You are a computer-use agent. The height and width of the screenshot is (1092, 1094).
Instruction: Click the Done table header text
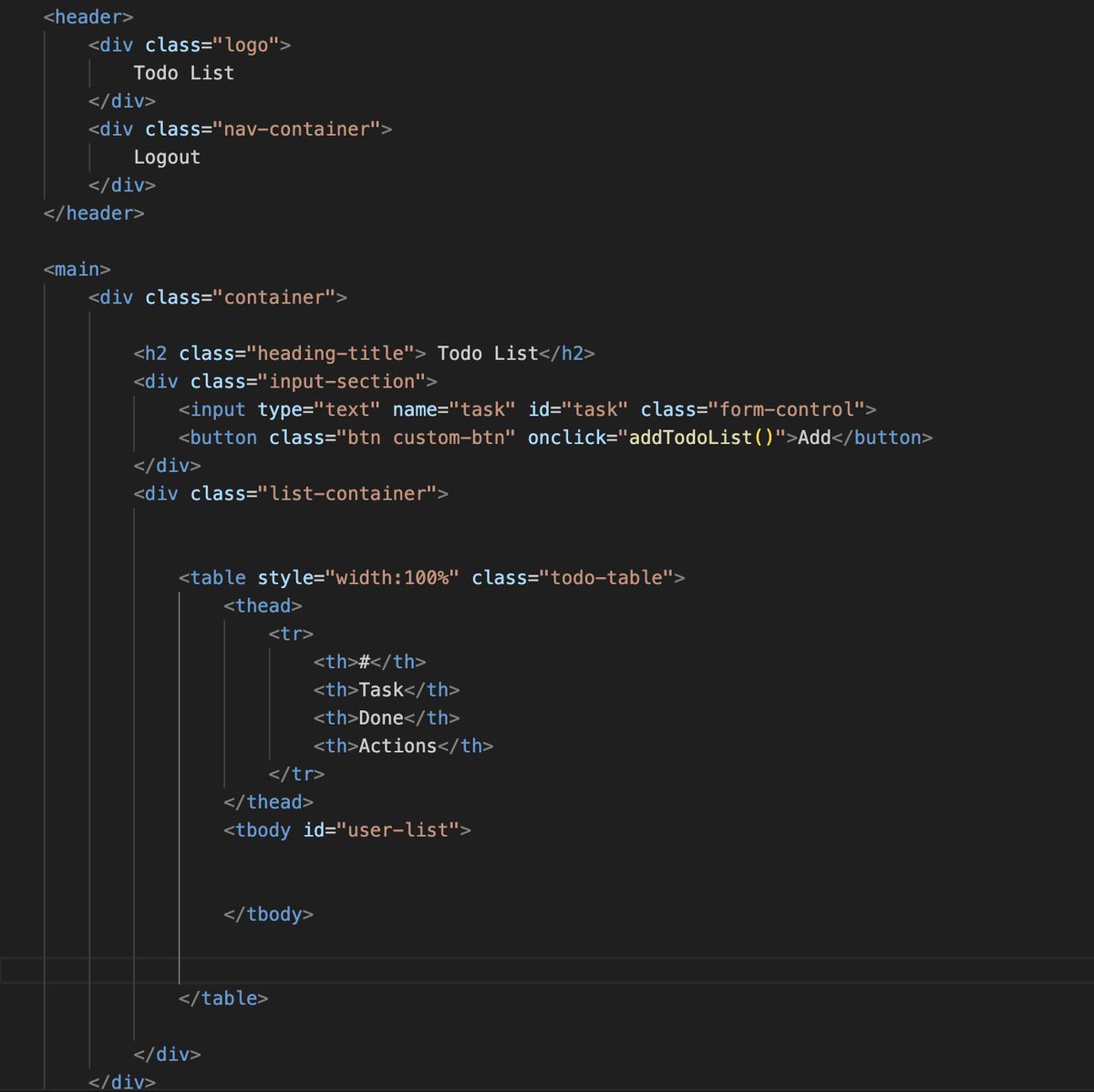[x=381, y=717]
